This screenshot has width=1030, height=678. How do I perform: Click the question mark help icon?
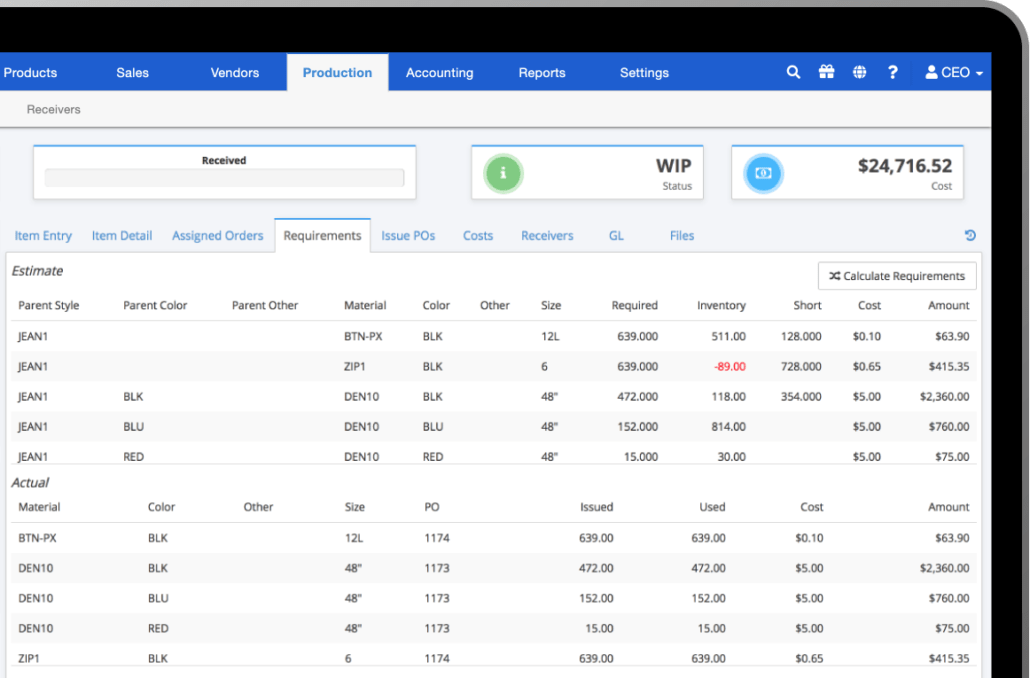click(x=892, y=72)
